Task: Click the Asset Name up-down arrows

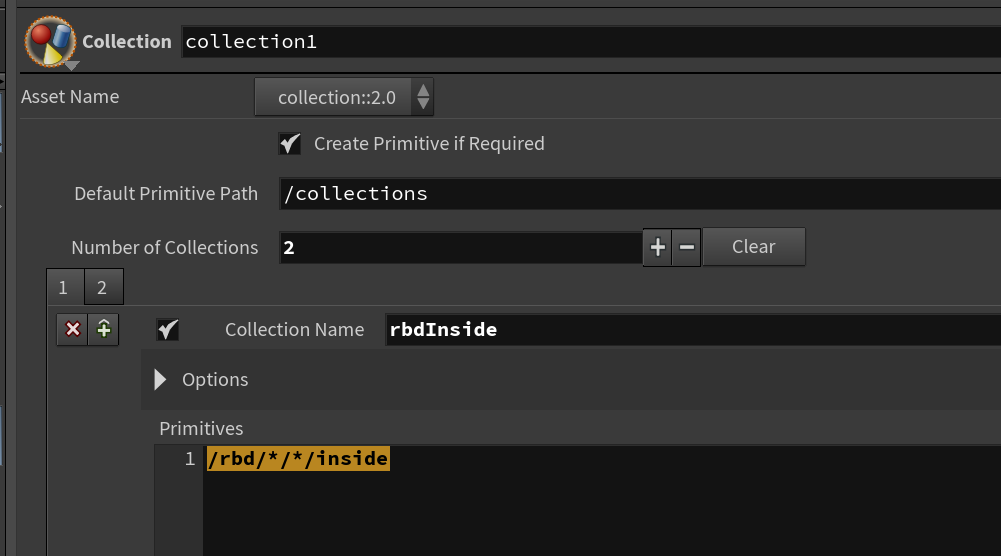Action: (x=423, y=97)
